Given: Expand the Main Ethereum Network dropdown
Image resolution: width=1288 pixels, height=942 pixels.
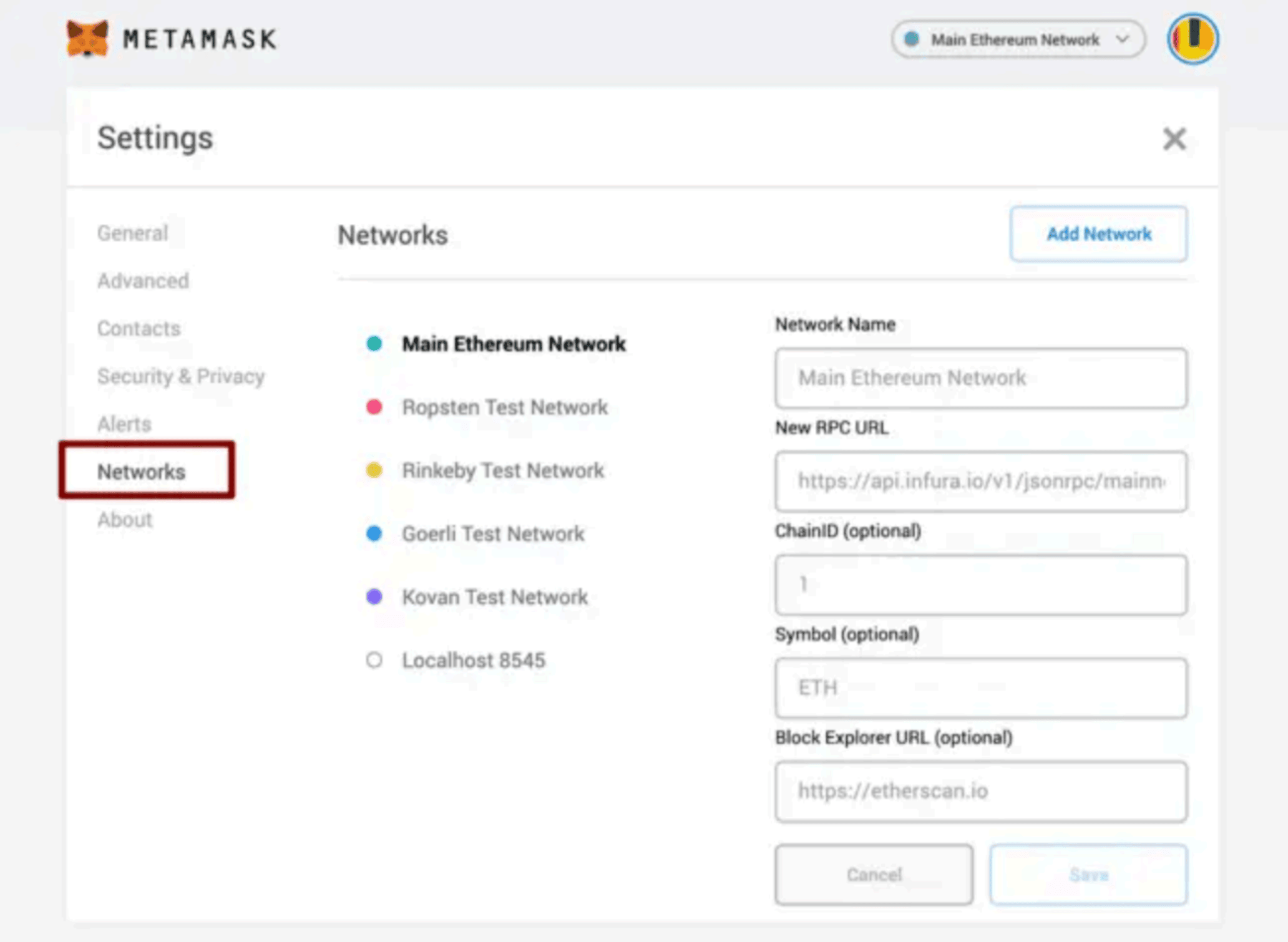Looking at the screenshot, I should [x=1018, y=39].
